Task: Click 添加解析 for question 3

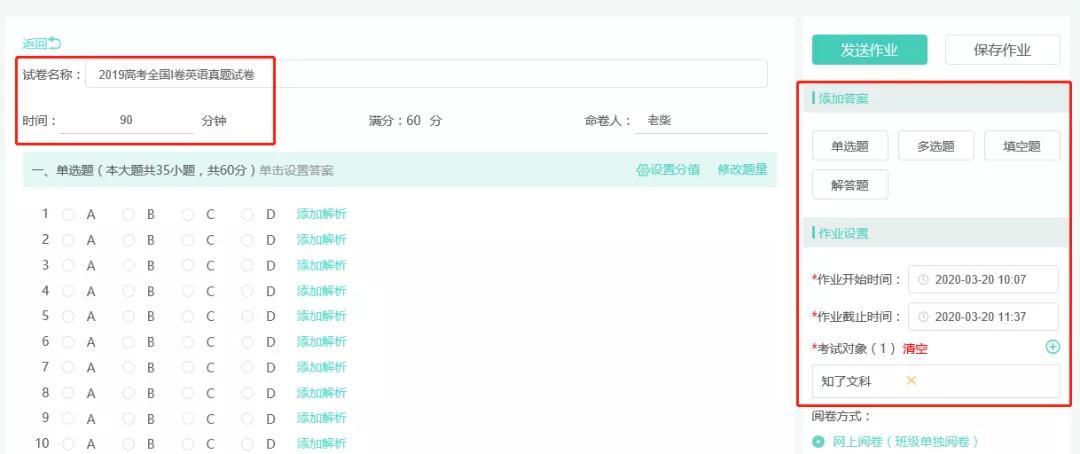Action: pyautogui.click(x=321, y=265)
